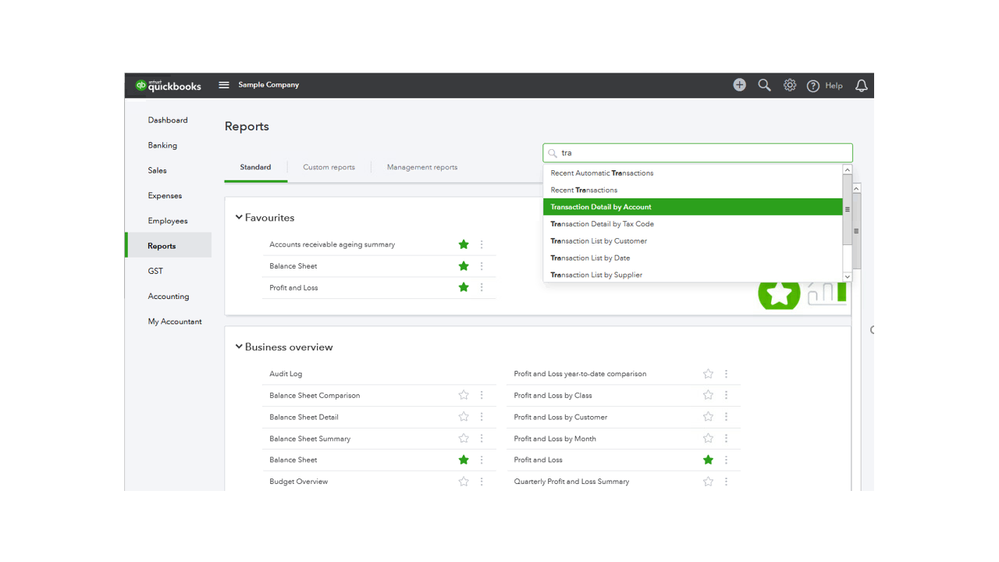
Task: Collapse the Business overview section
Action: coord(239,347)
